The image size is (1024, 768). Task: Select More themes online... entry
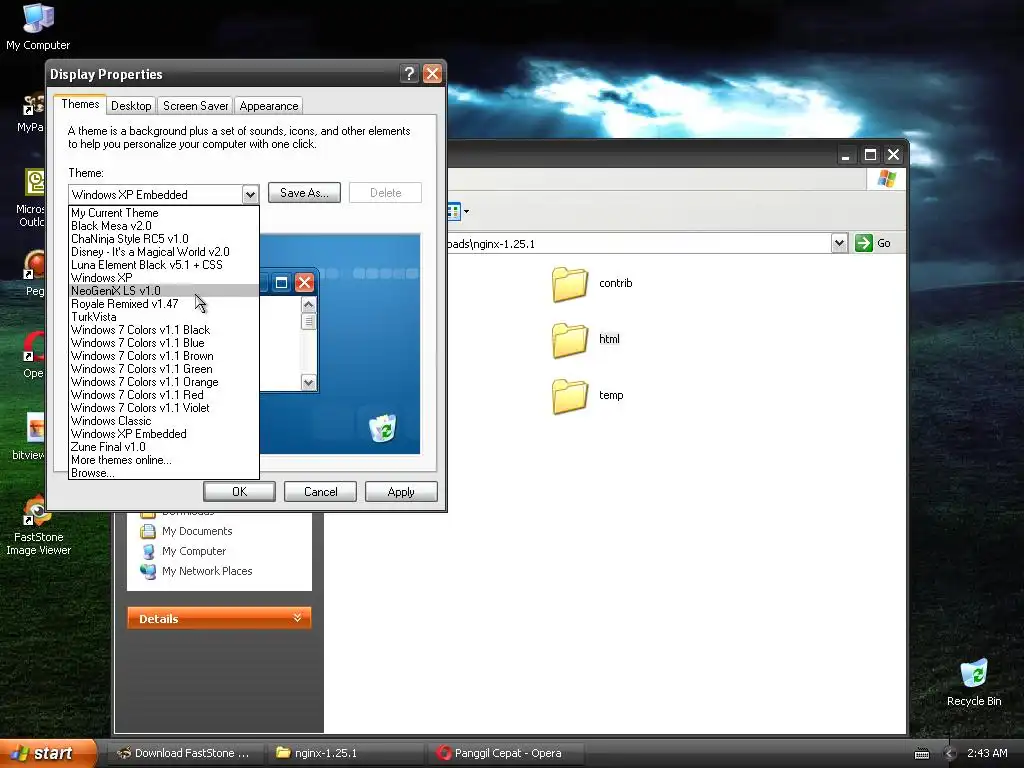(x=163, y=460)
